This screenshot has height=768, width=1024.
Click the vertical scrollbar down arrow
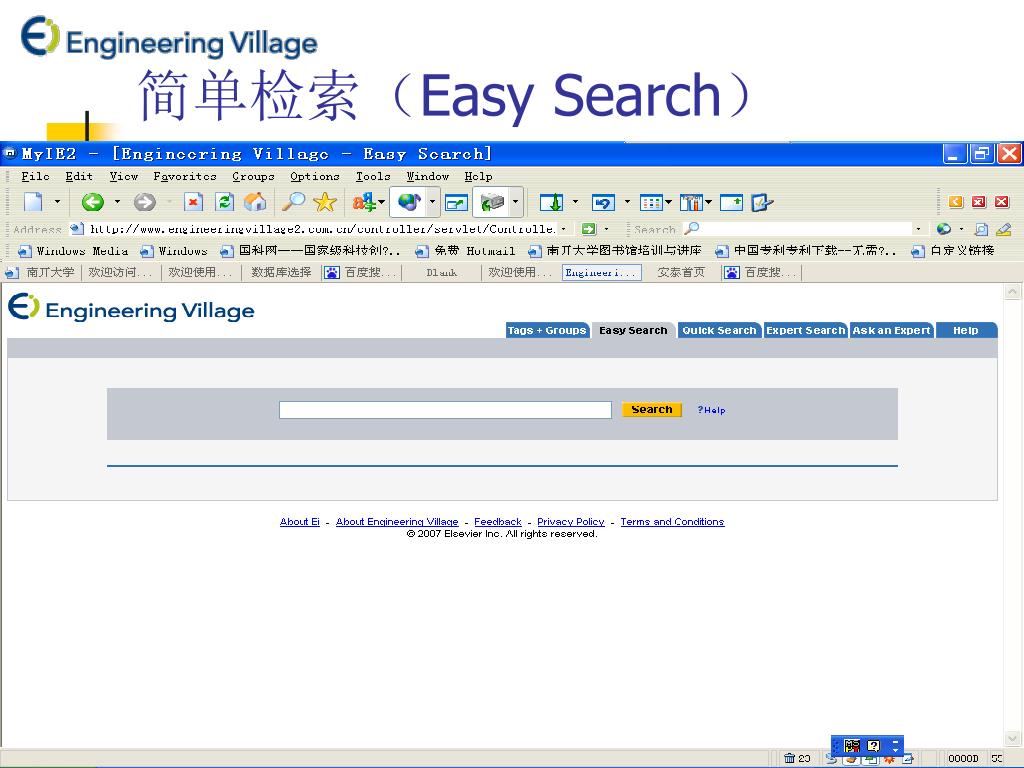1012,739
